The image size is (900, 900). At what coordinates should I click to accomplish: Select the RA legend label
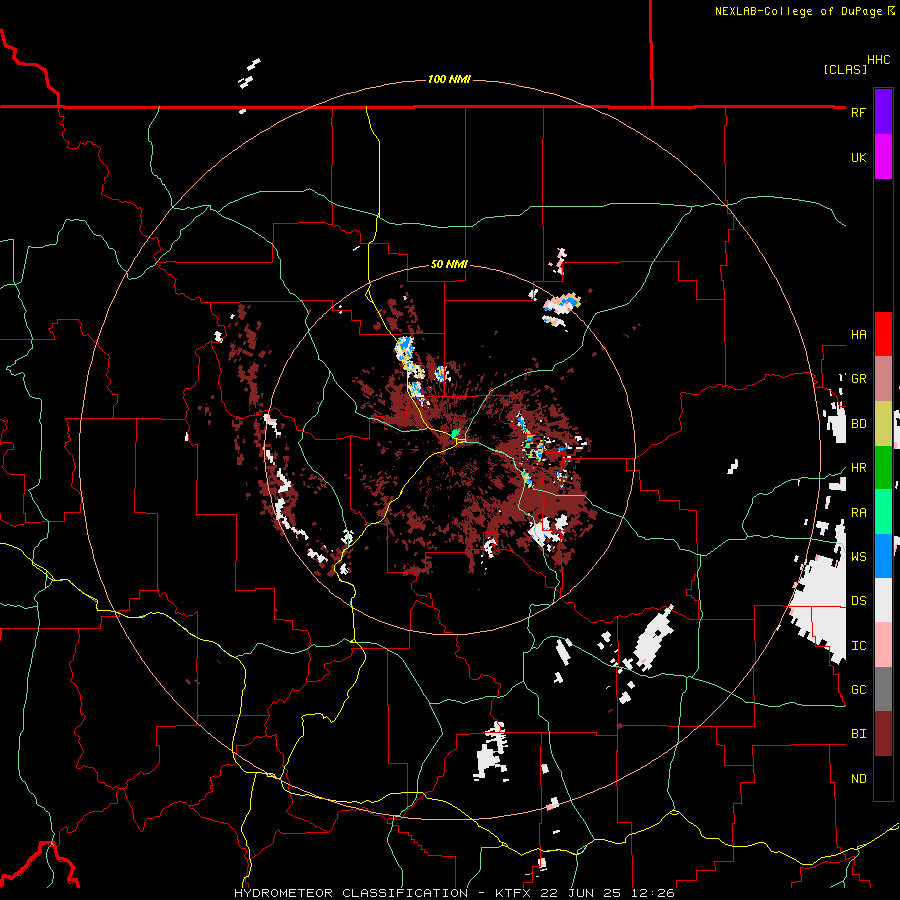858,513
